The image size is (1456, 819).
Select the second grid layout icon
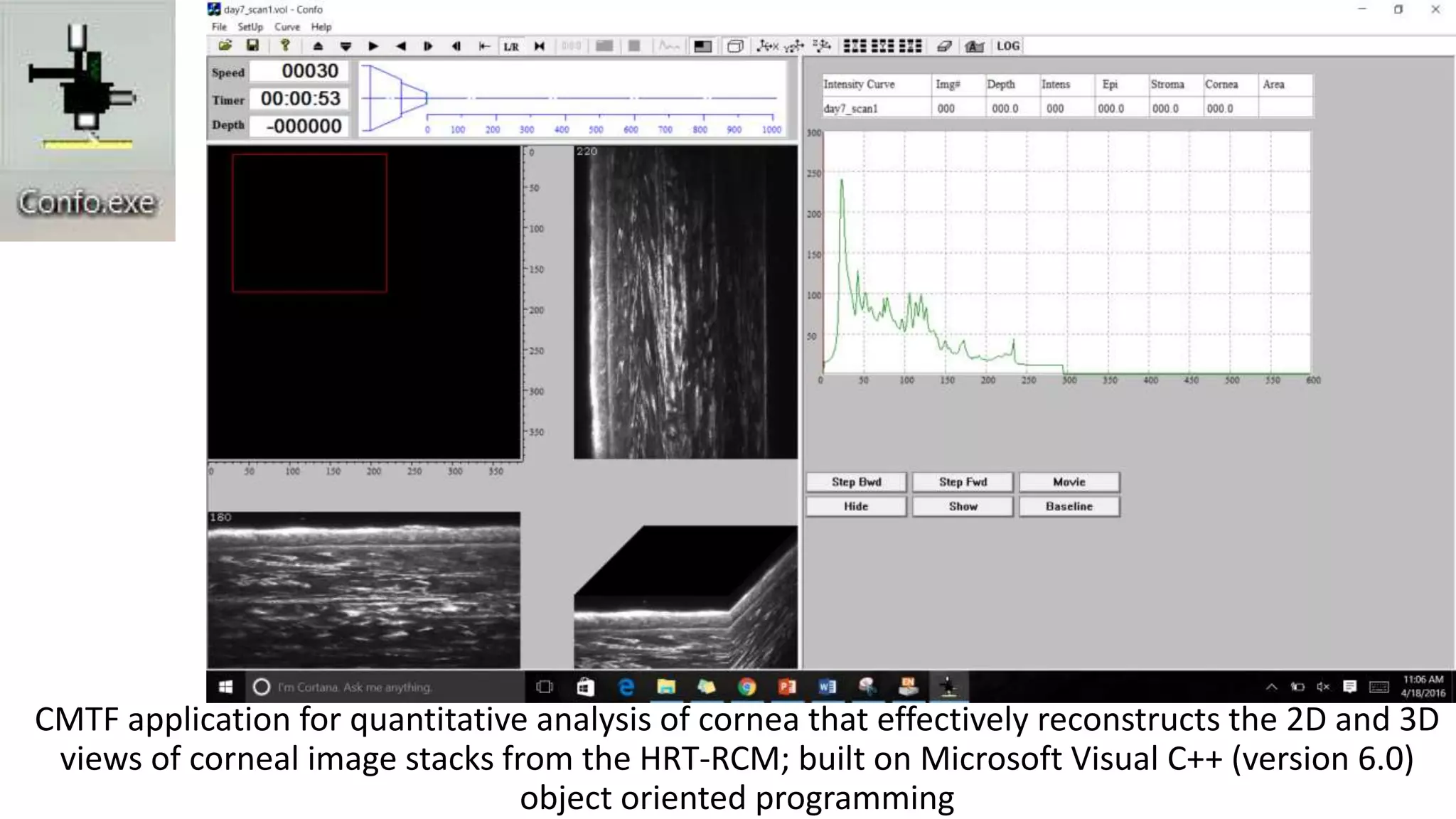tap(882, 46)
